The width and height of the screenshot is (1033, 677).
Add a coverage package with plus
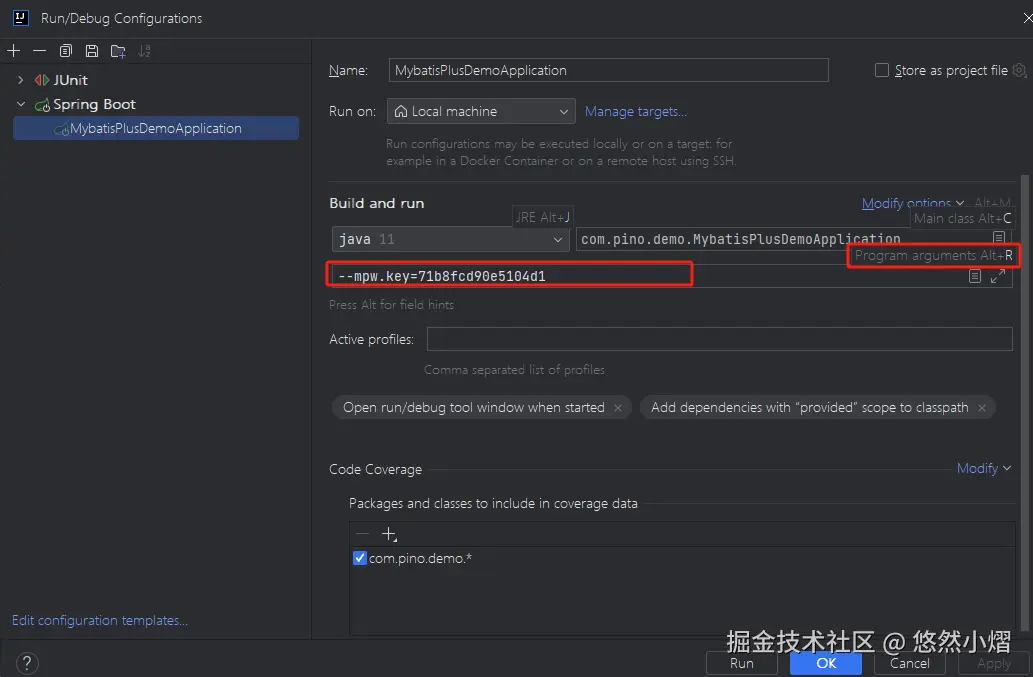389,534
